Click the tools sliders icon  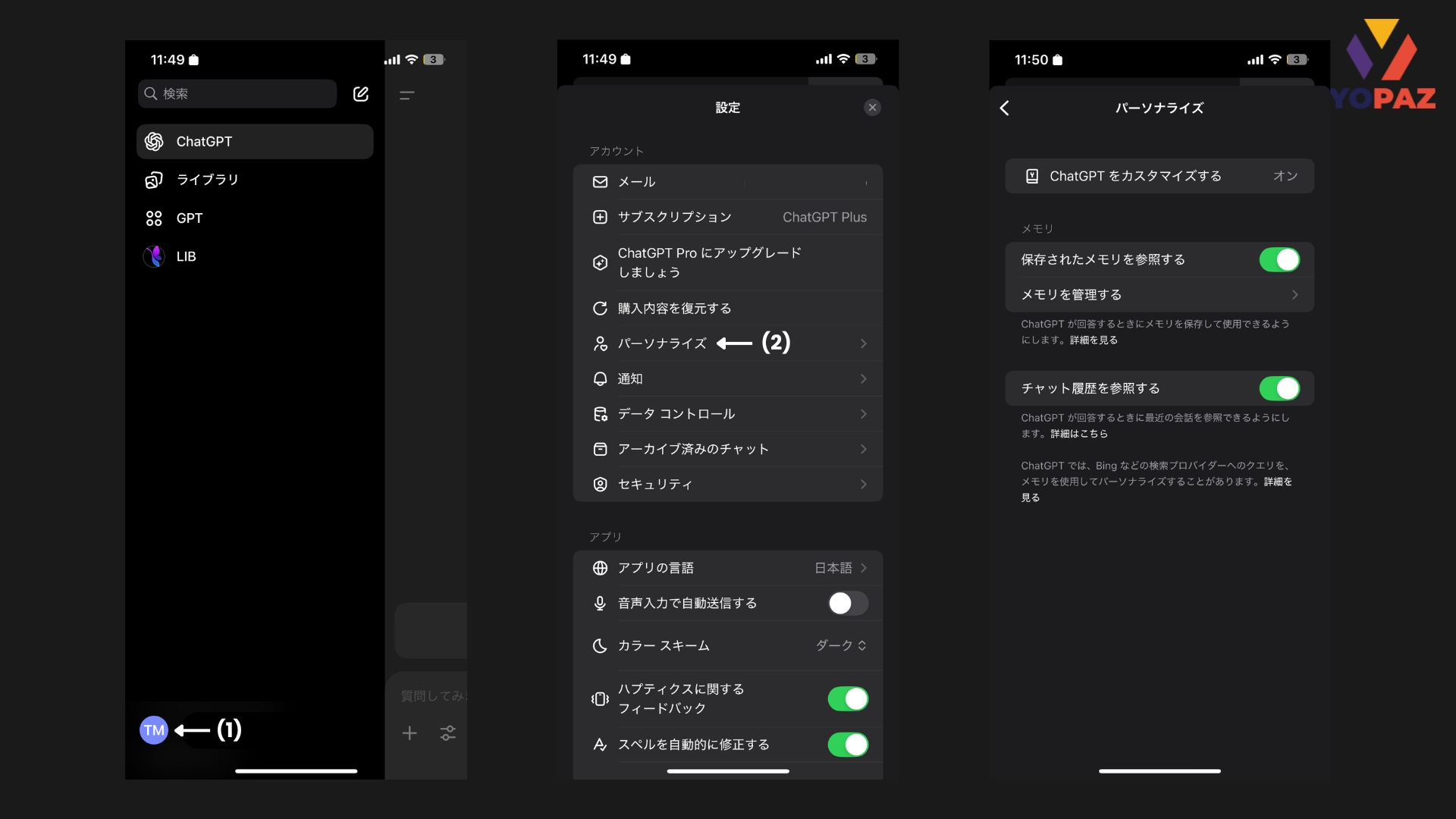coord(448,733)
